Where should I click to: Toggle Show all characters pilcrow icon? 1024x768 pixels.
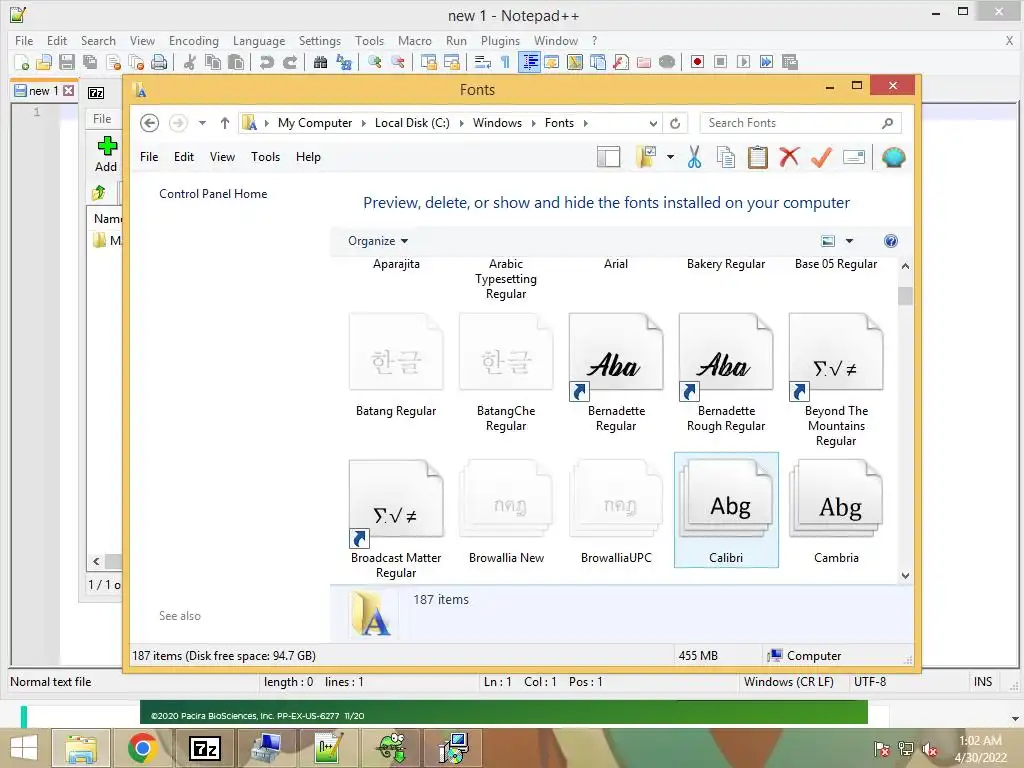coord(505,62)
